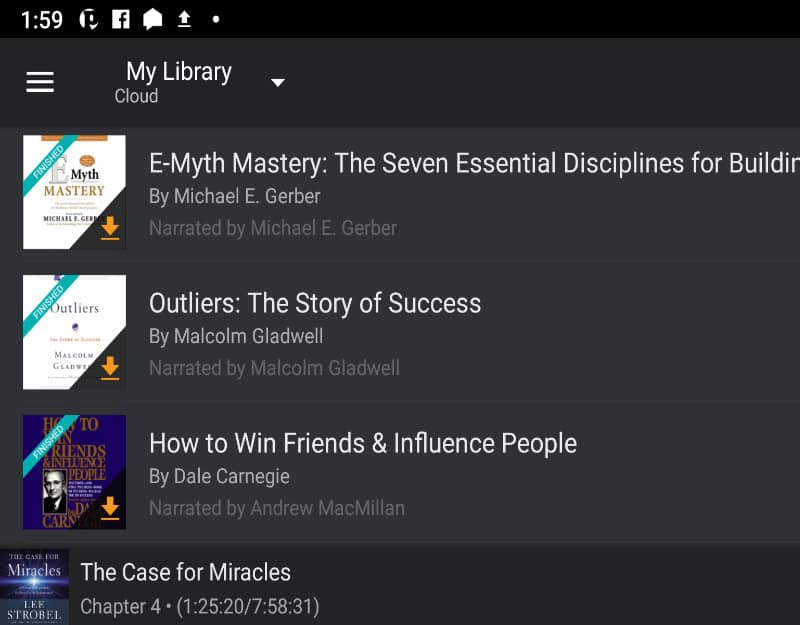Viewport: 800px width, 625px height.
Task: Tap the Audible notification icon in status bar
Action: pos(89,19)
